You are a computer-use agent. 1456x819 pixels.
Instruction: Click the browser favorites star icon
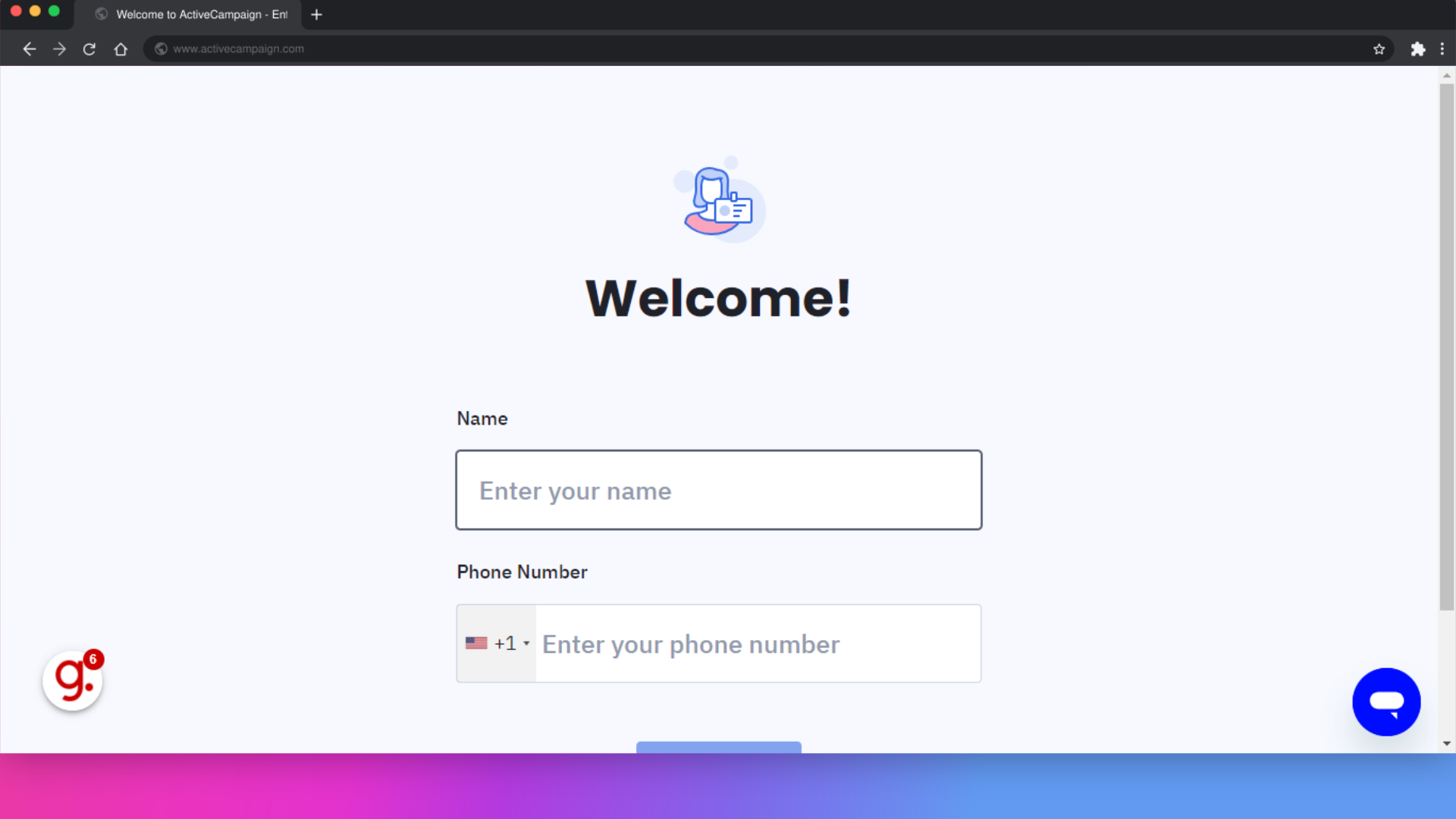click(1379, 48)
